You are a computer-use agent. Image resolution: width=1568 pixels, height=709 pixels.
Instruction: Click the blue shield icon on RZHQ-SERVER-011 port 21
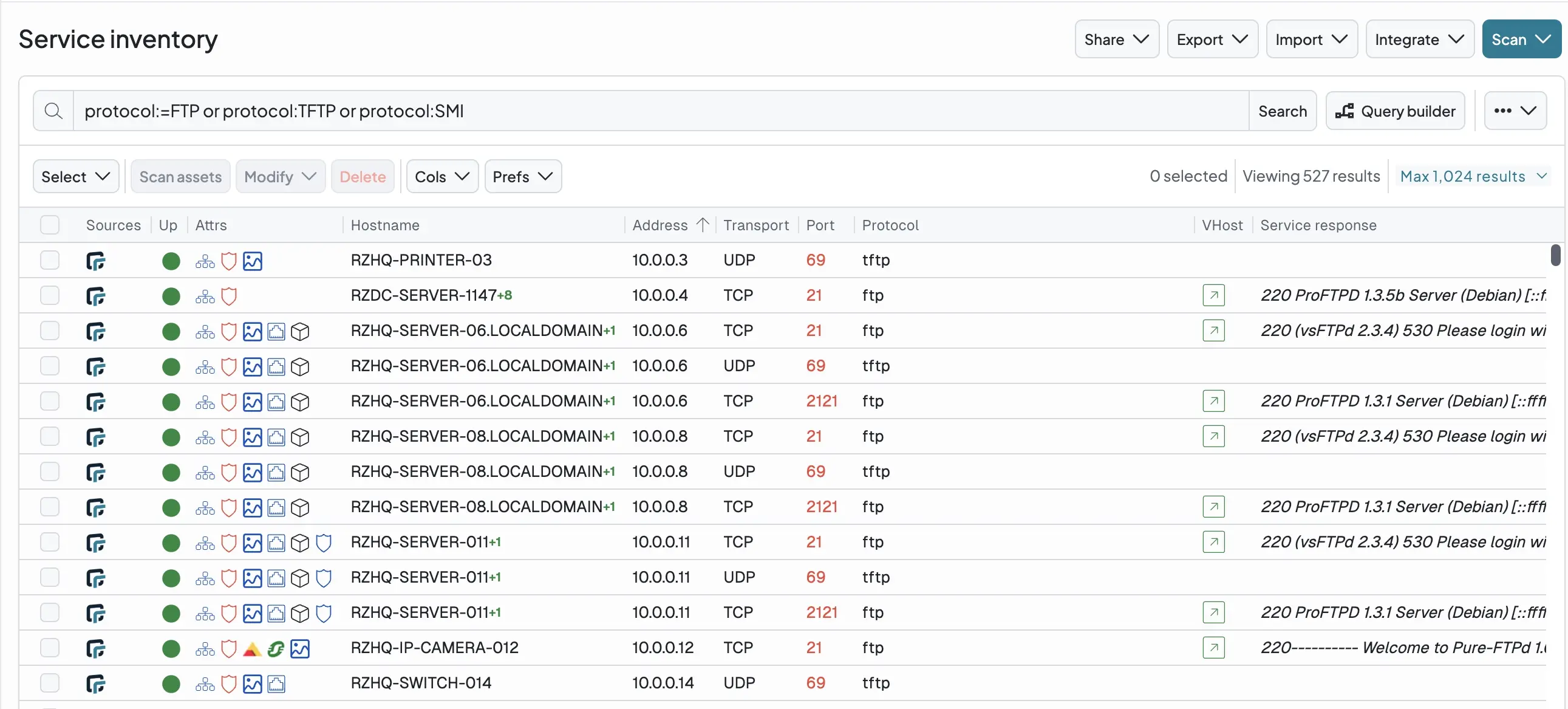(x=324, y=543)
